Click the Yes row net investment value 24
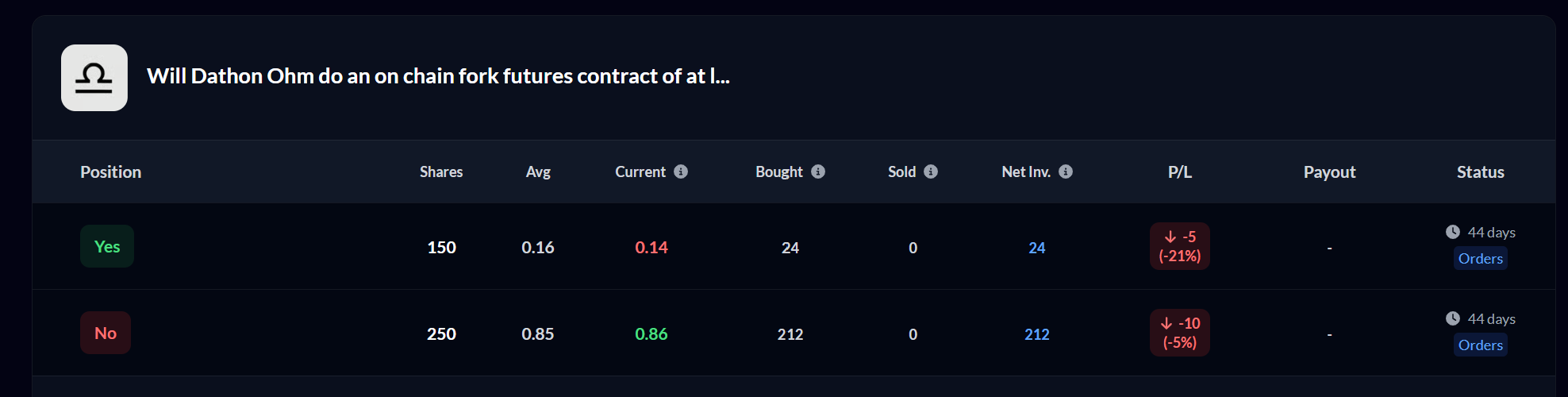This screenshot has width=1568, height=397. (1036, 248)
